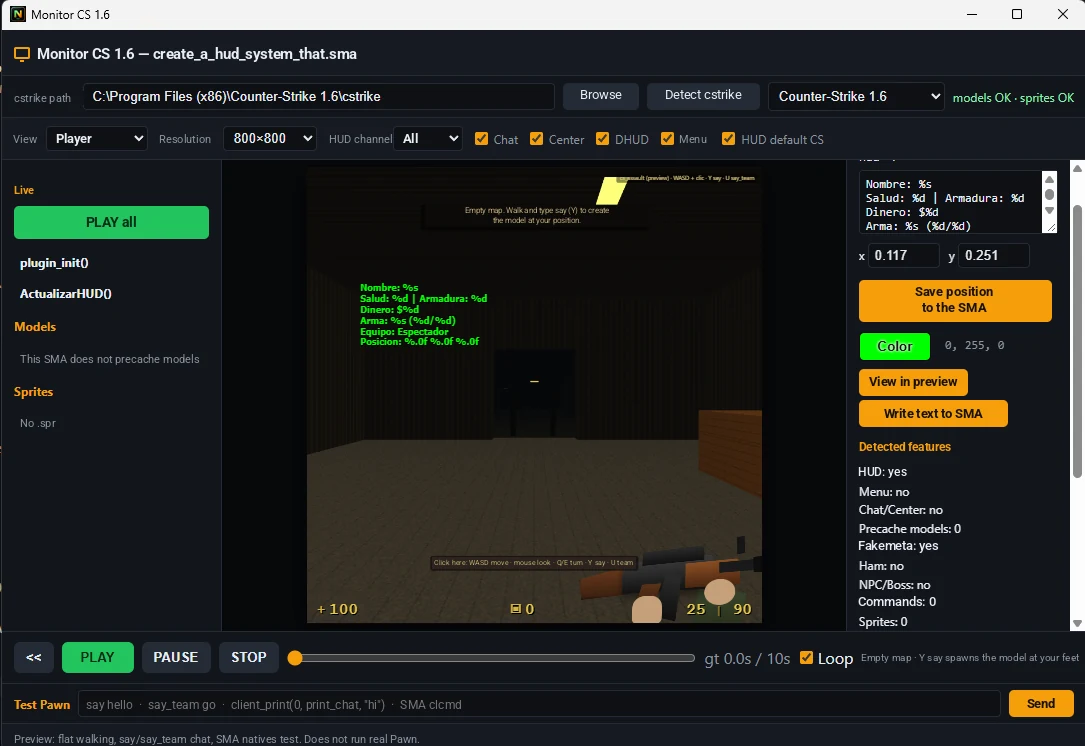This screenshot has width=1085, height=746.
Task: Click the textarea resize grip
Action: pyautogui.click(x=1052, y=228)
